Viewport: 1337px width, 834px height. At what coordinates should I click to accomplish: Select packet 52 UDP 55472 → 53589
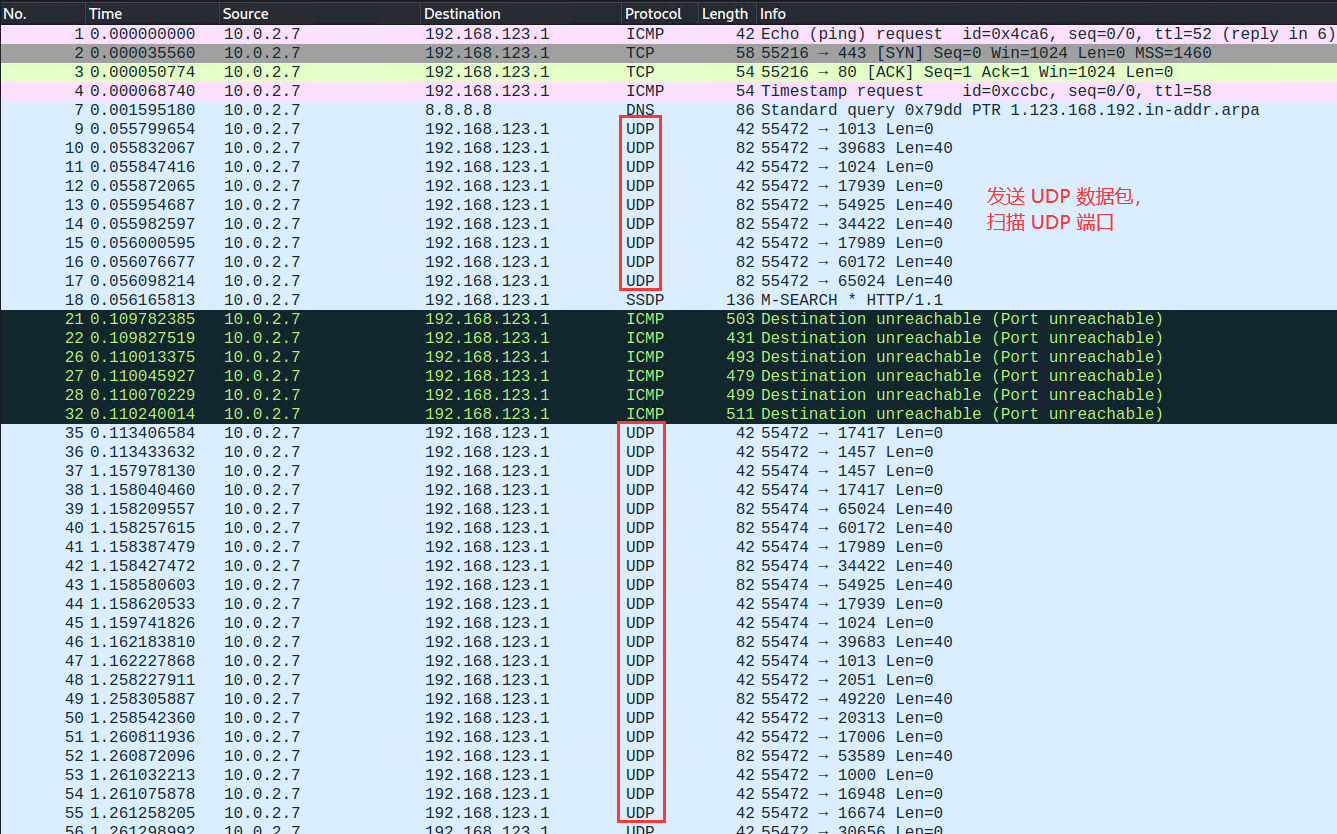[x=668, y=756]
